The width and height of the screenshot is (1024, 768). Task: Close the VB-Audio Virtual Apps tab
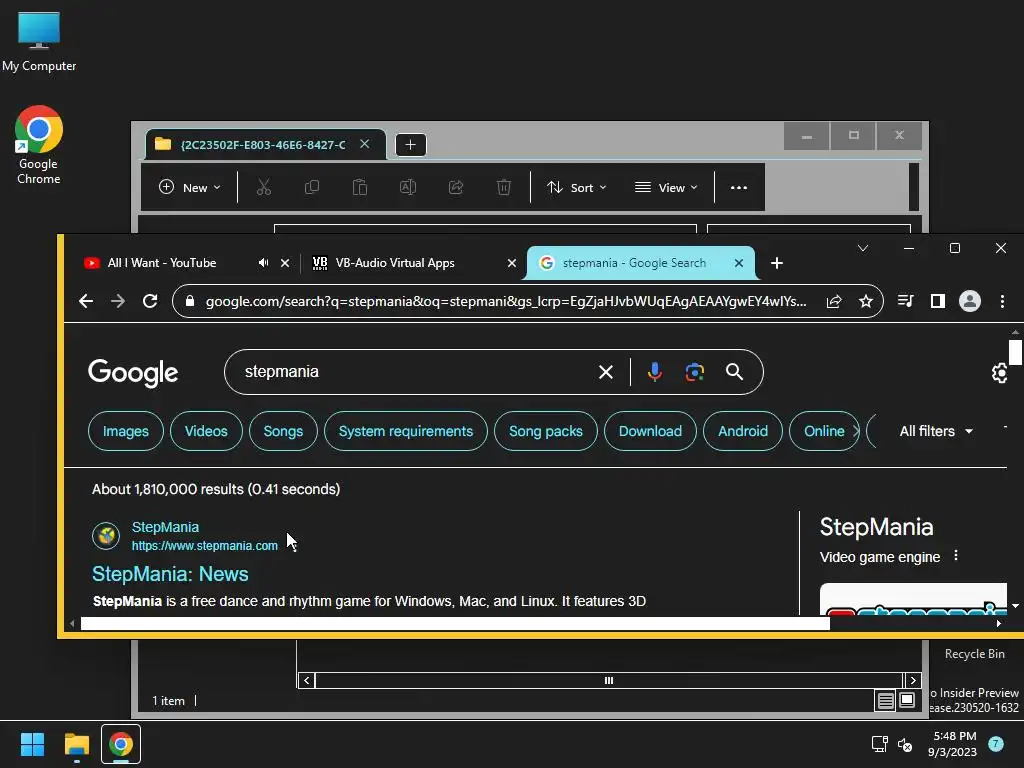click(512, 263)
